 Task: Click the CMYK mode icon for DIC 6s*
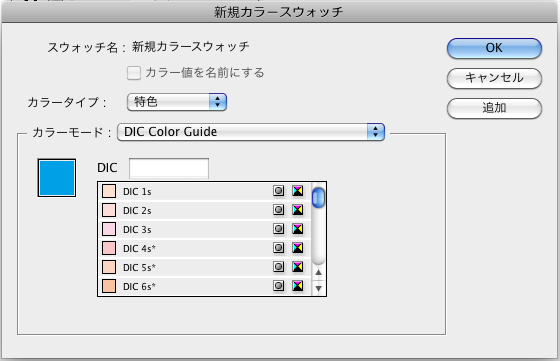(x=298, y=285)
